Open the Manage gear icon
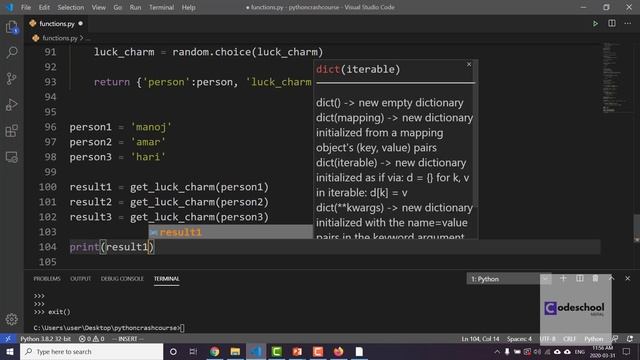The height and width of the screenshot is (360, 640). point(12,319)
